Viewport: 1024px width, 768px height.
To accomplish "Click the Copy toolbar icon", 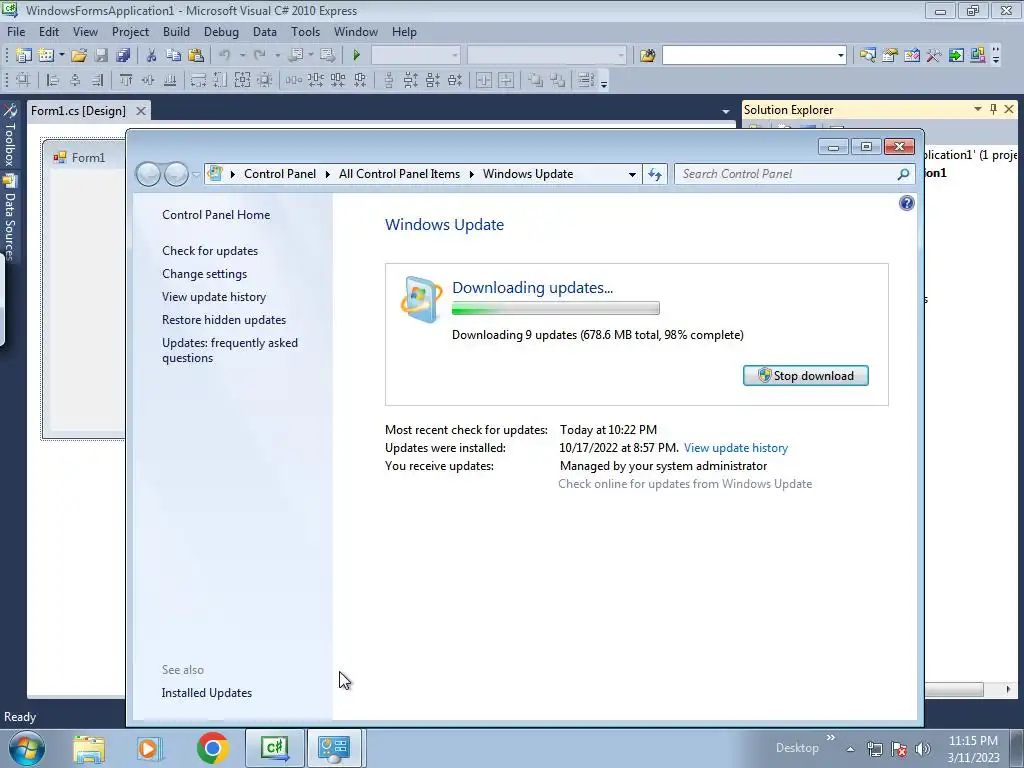I will tap(173, 56).
